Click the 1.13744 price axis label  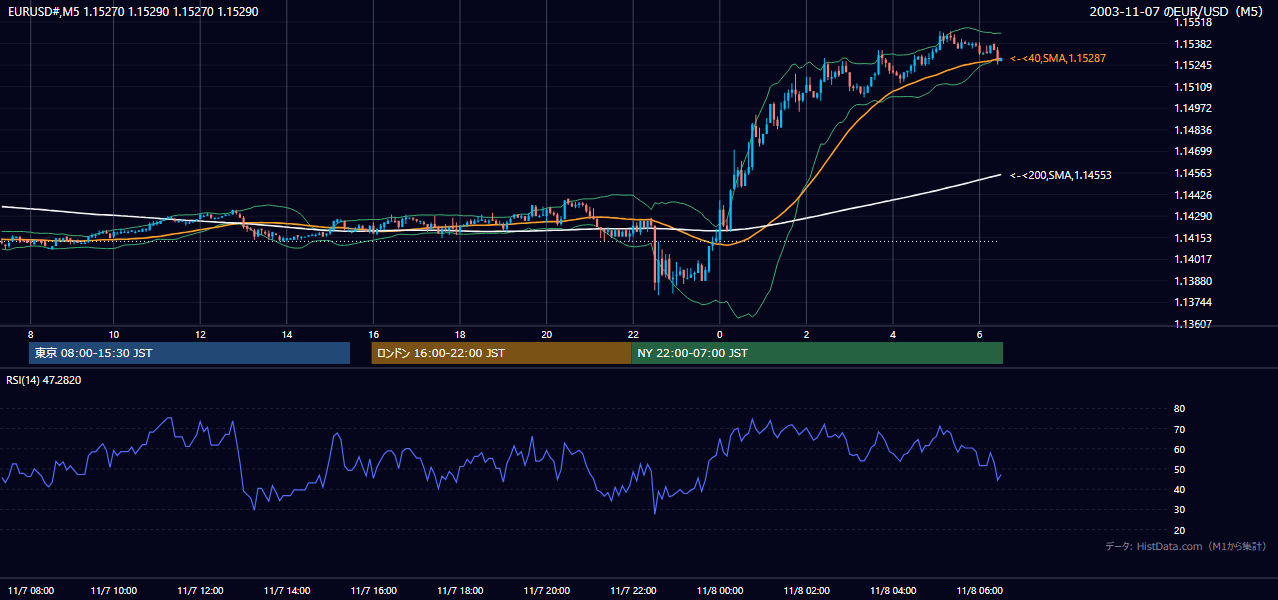click(x=1194, y=302)
